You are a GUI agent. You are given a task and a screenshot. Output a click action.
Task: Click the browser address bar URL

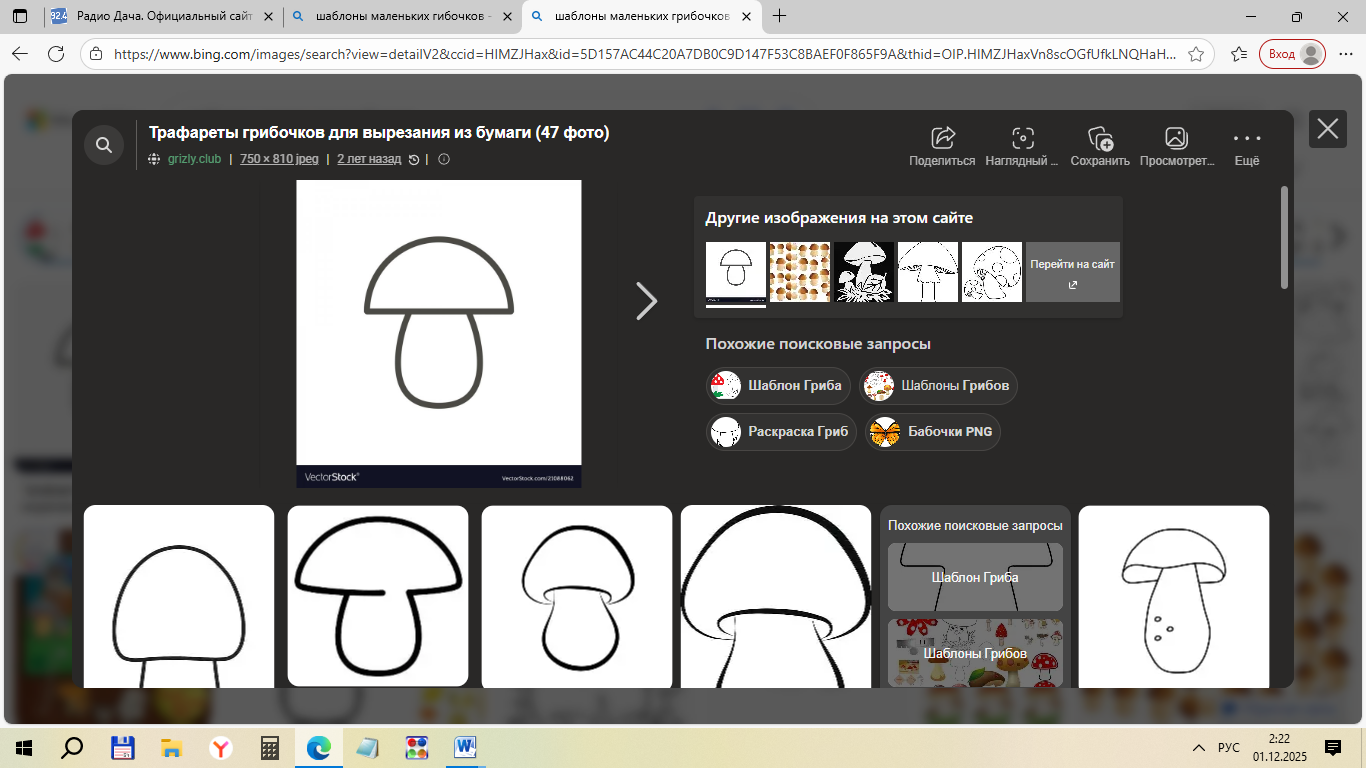point(640,54)
